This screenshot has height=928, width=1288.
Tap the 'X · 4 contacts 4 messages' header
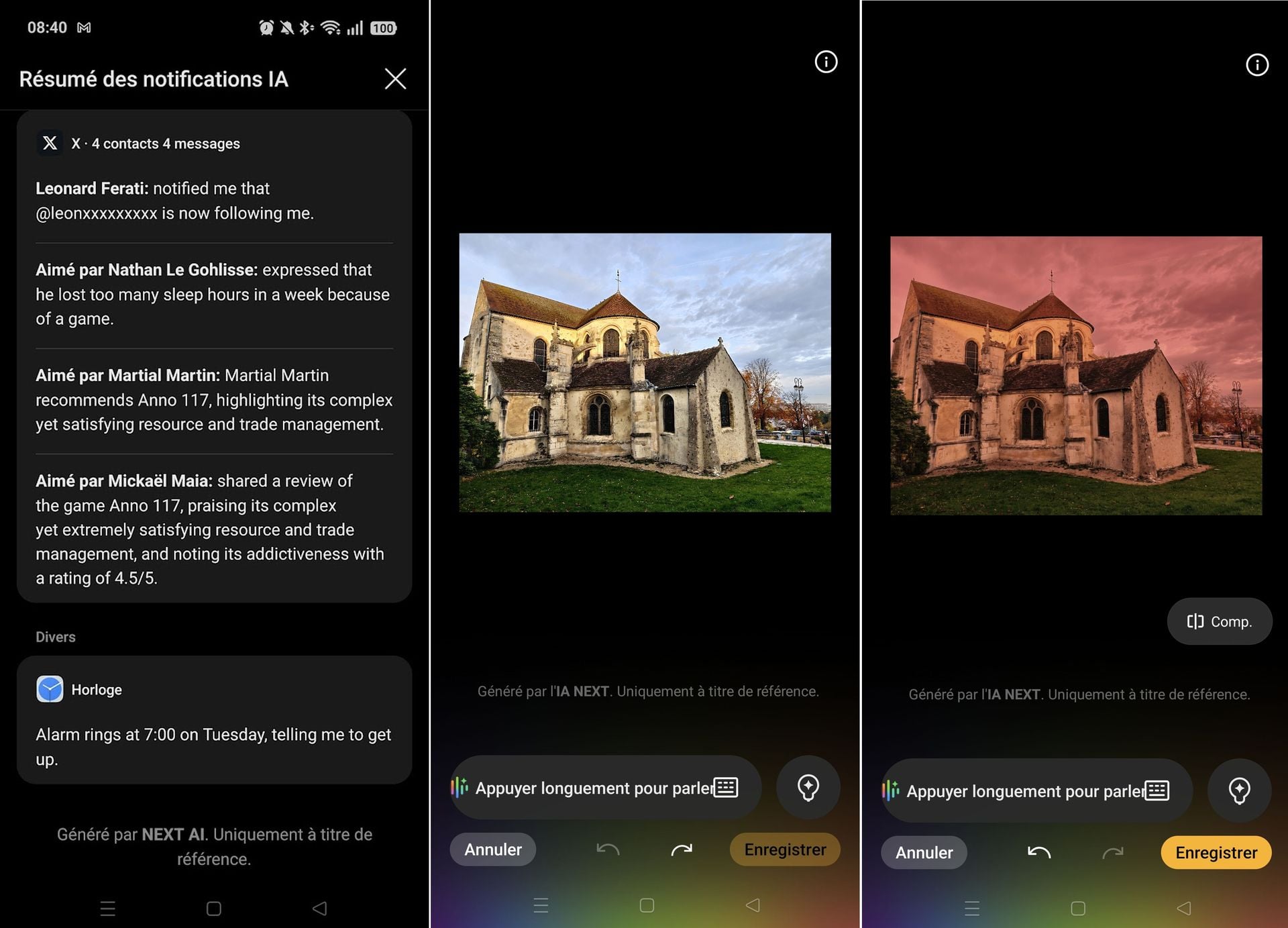156,144
